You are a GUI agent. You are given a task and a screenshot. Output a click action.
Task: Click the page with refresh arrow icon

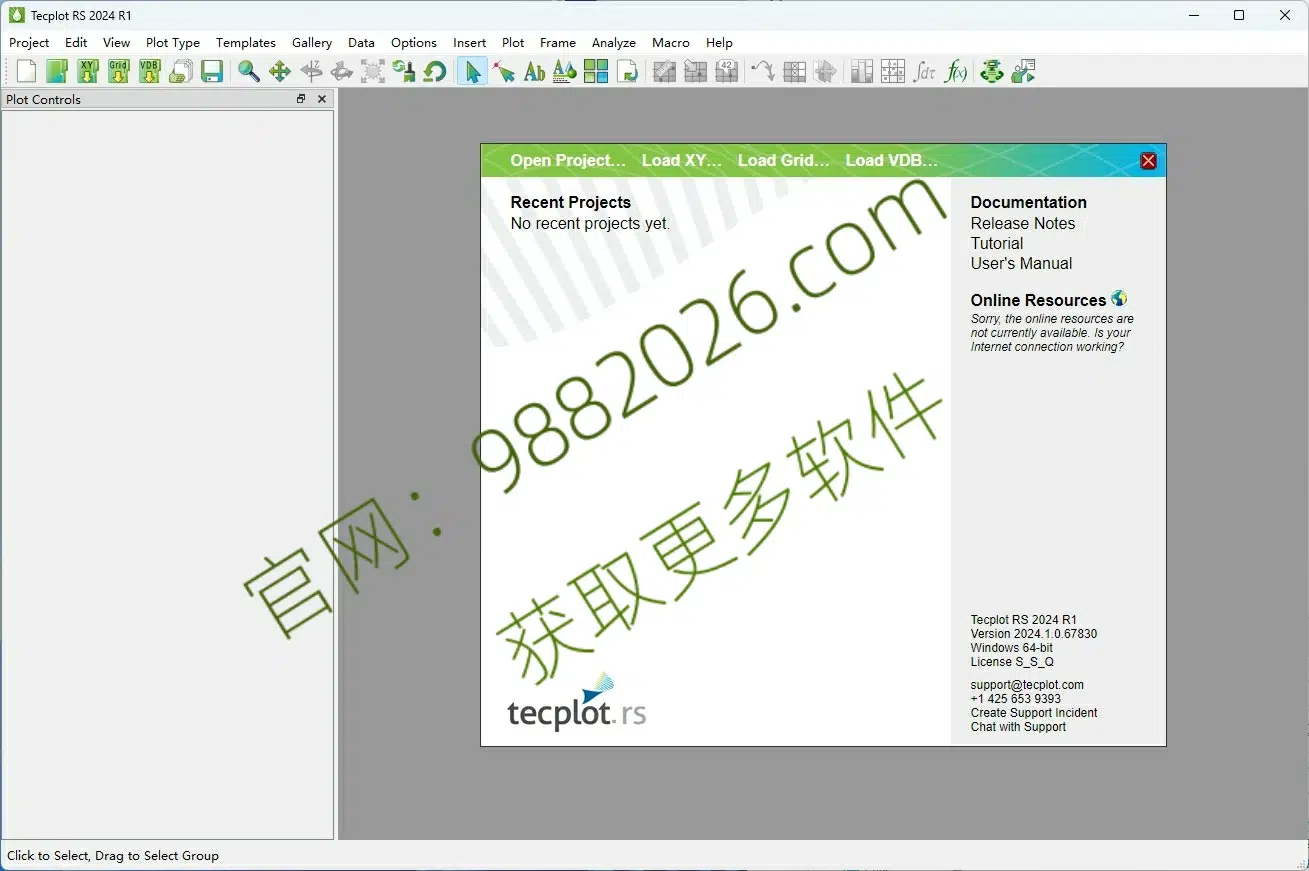(627, 71)
